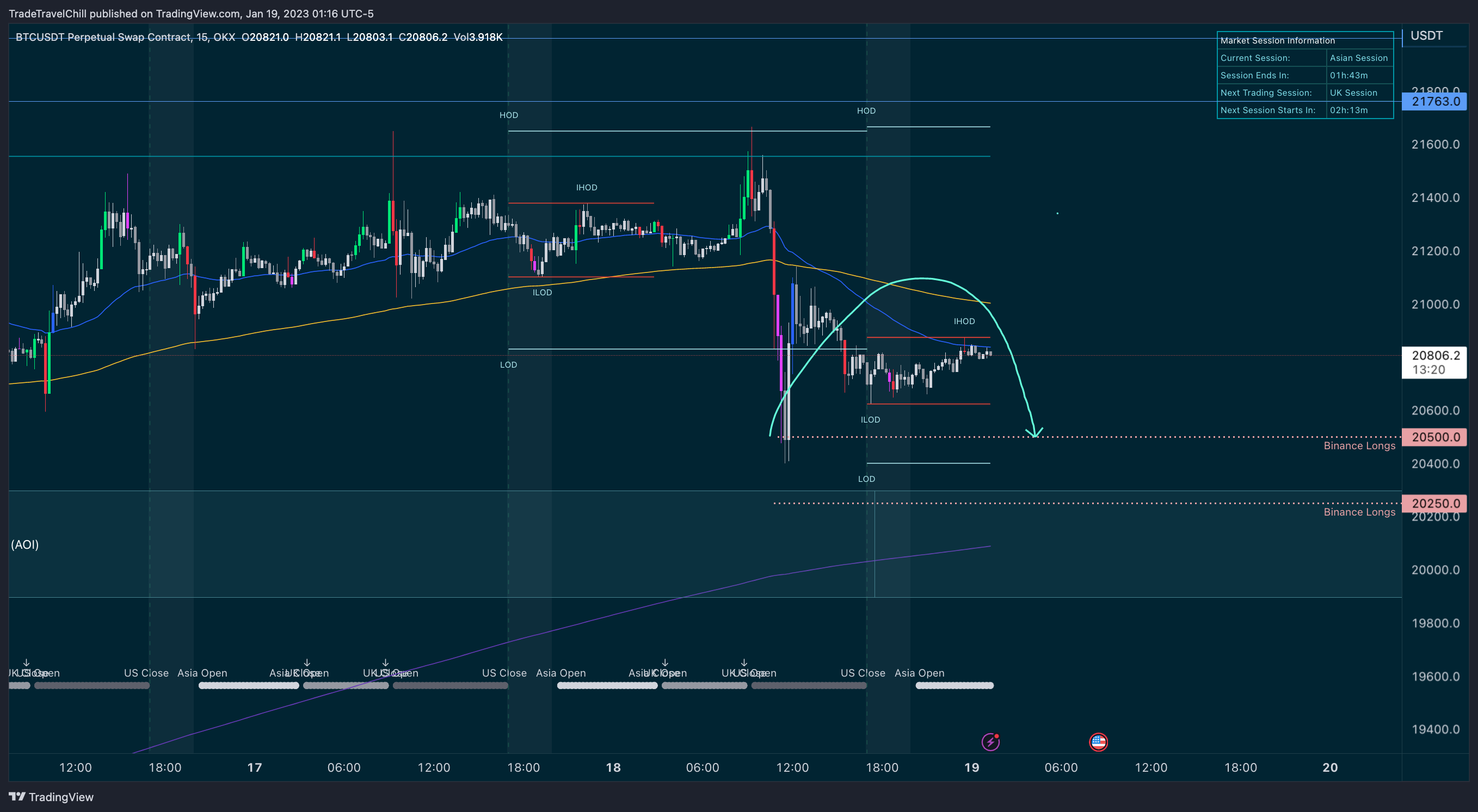This screenshot has width=1478, height=812.
Task: Click the C20806.2 close value in header
Action: (x=423, y=38)
